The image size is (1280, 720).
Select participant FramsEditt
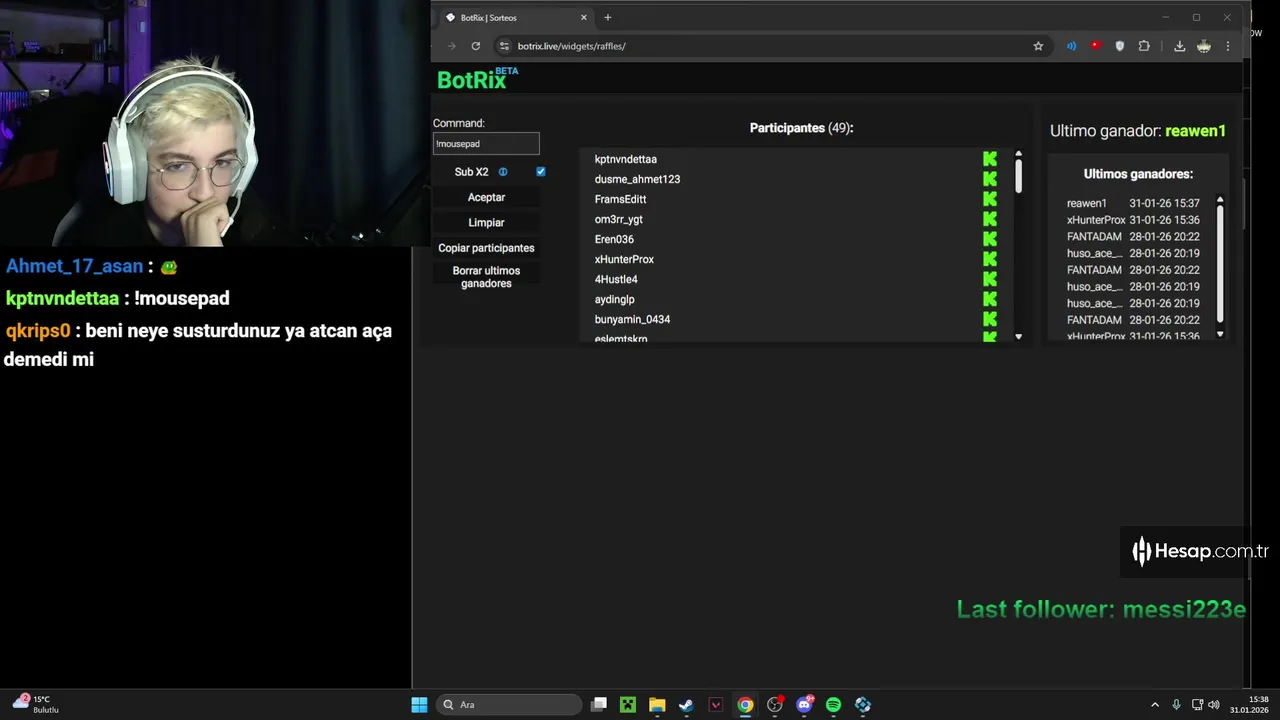(620, 199)
